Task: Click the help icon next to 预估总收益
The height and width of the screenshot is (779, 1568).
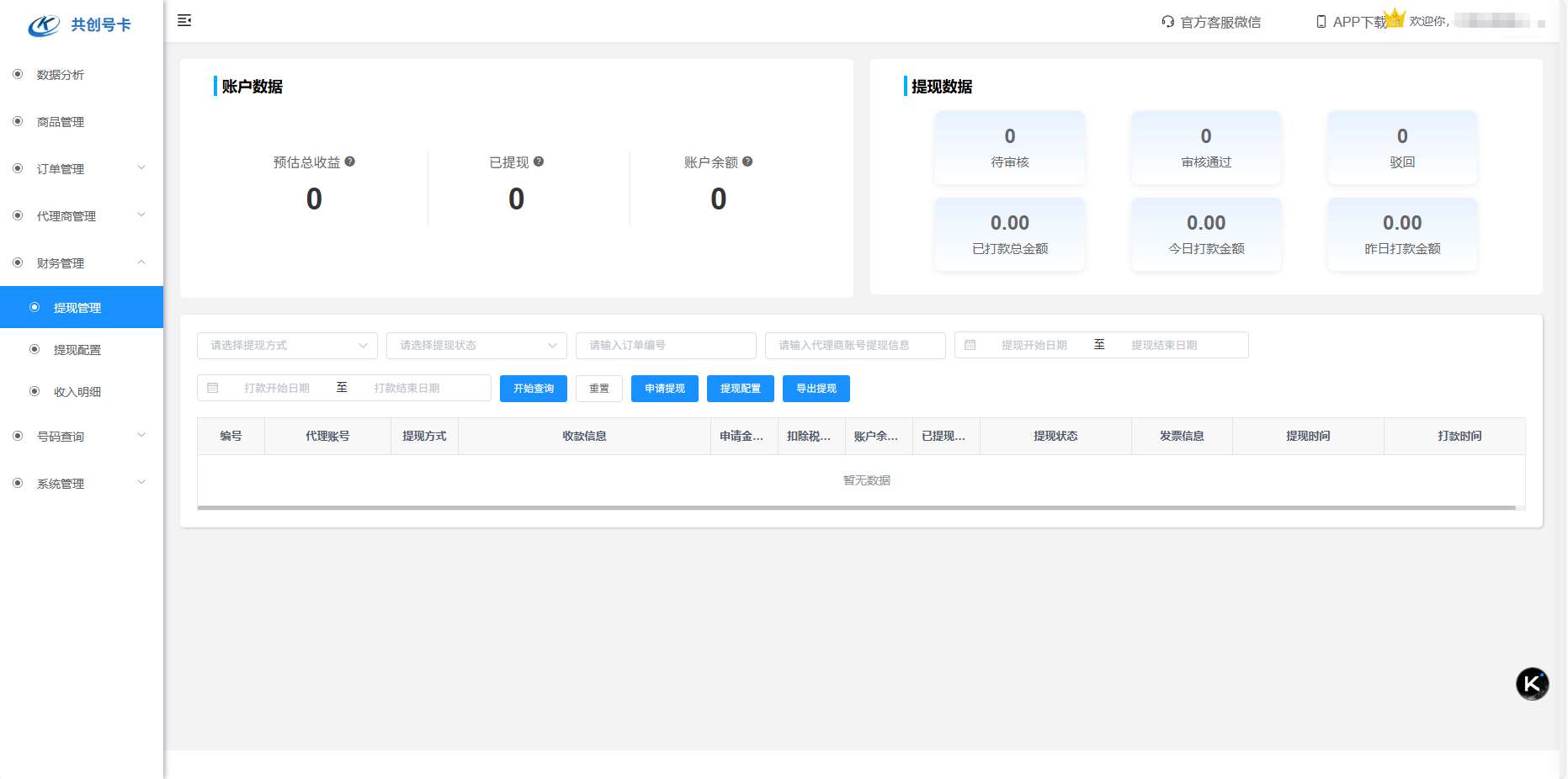Action: coord(350,162)
